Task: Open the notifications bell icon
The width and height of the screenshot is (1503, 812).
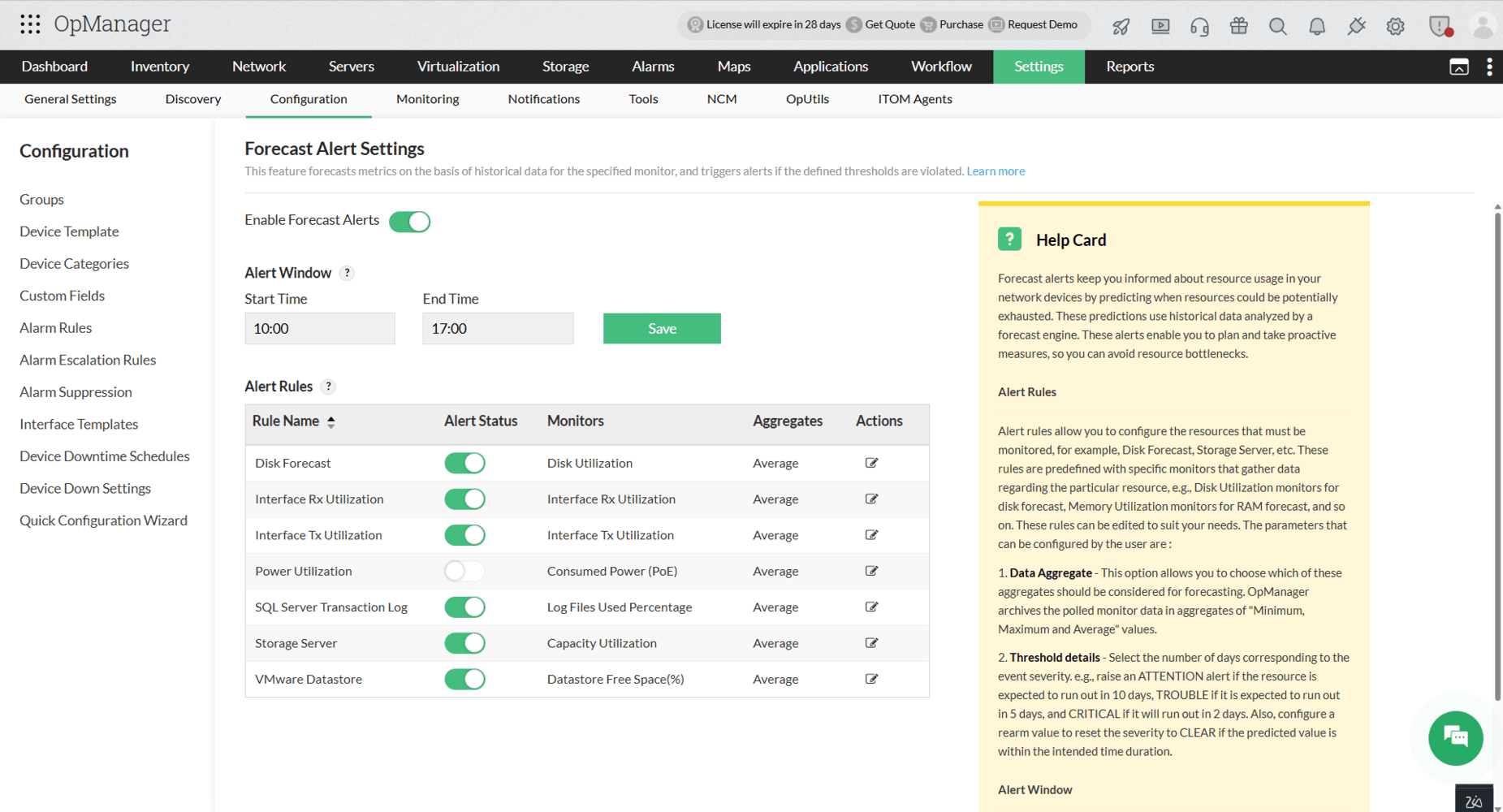Action: [x=1317, y=26]
